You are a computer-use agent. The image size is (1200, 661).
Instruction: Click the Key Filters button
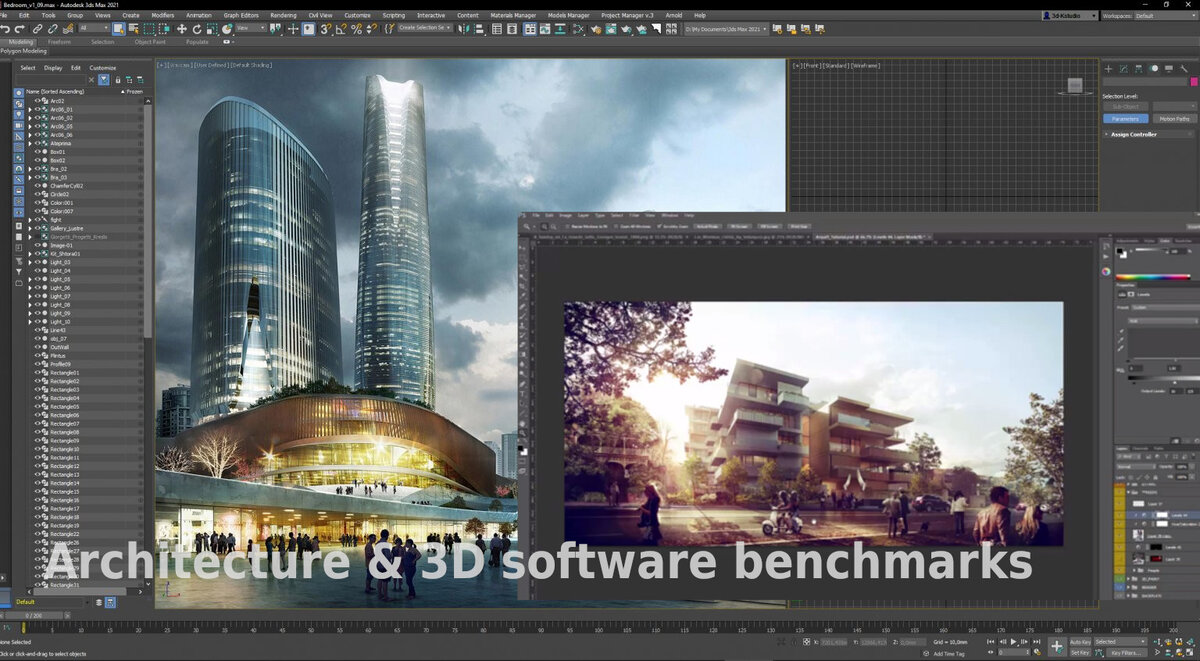click(x=1125, y=652)
